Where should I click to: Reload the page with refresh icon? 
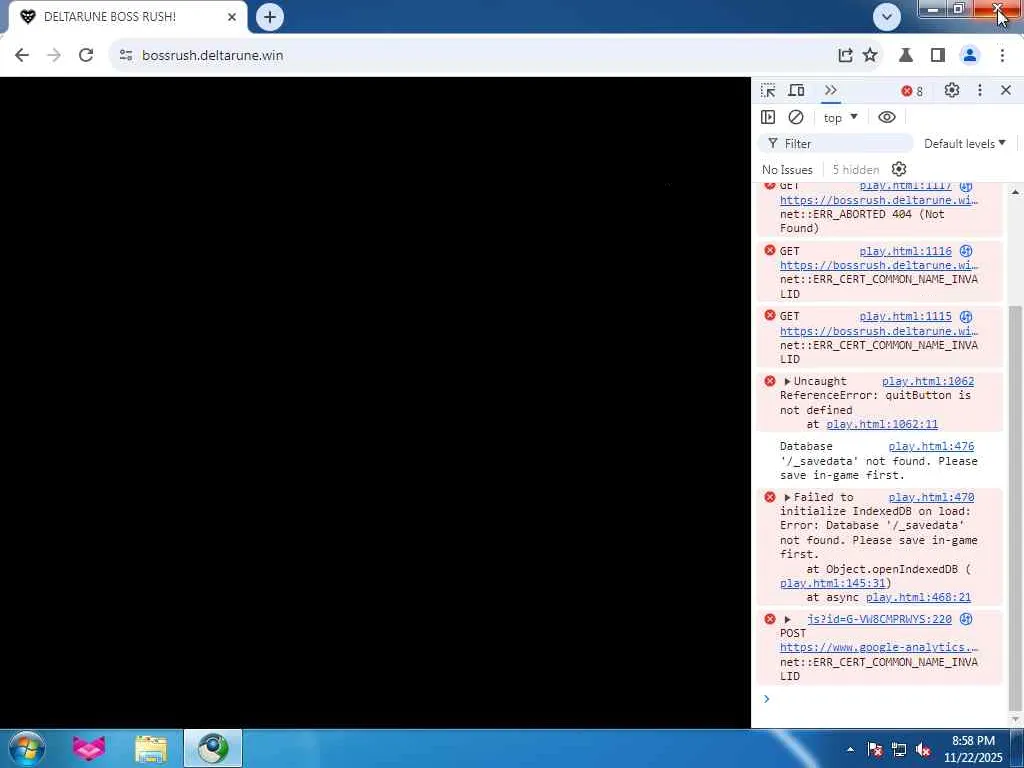86,55
